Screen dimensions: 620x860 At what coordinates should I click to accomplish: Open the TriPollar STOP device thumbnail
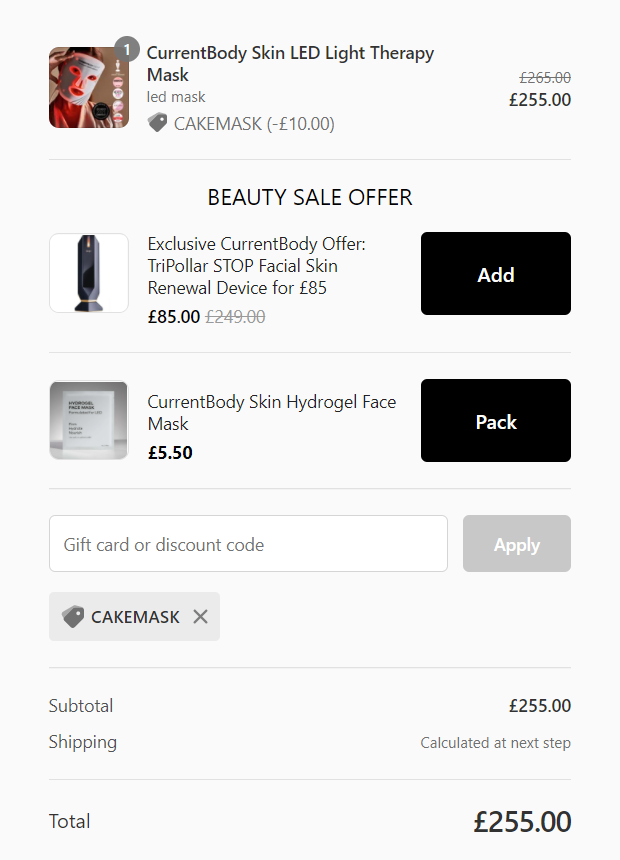tap(89, 273)
